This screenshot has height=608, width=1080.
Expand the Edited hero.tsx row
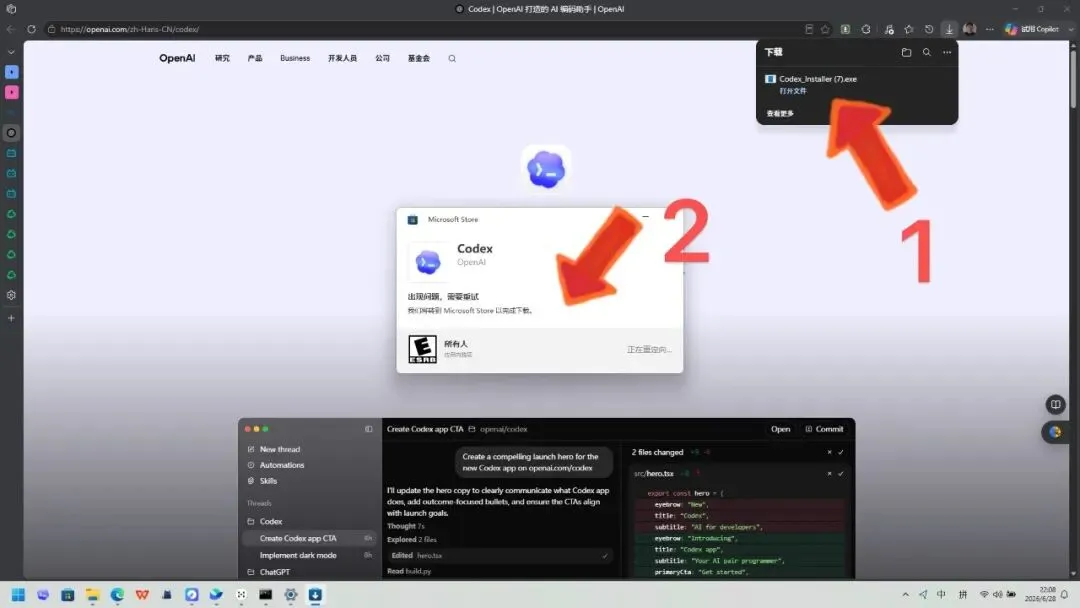click(x=499, y=556)
